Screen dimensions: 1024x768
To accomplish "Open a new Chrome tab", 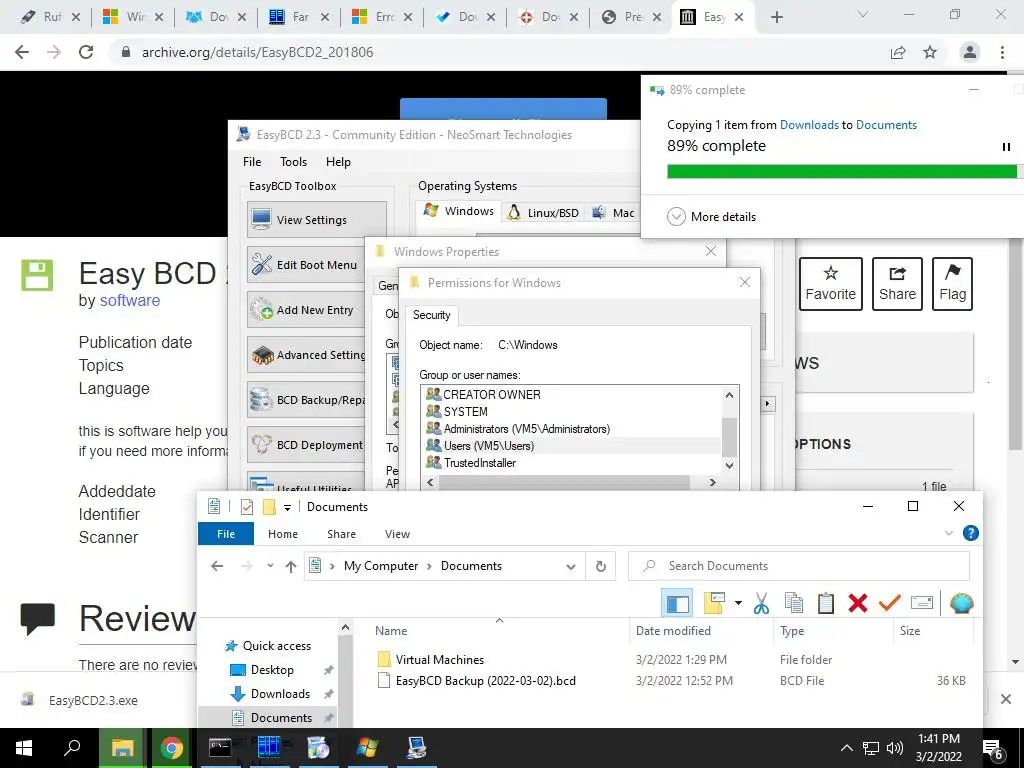I will (x=776, y=17).
